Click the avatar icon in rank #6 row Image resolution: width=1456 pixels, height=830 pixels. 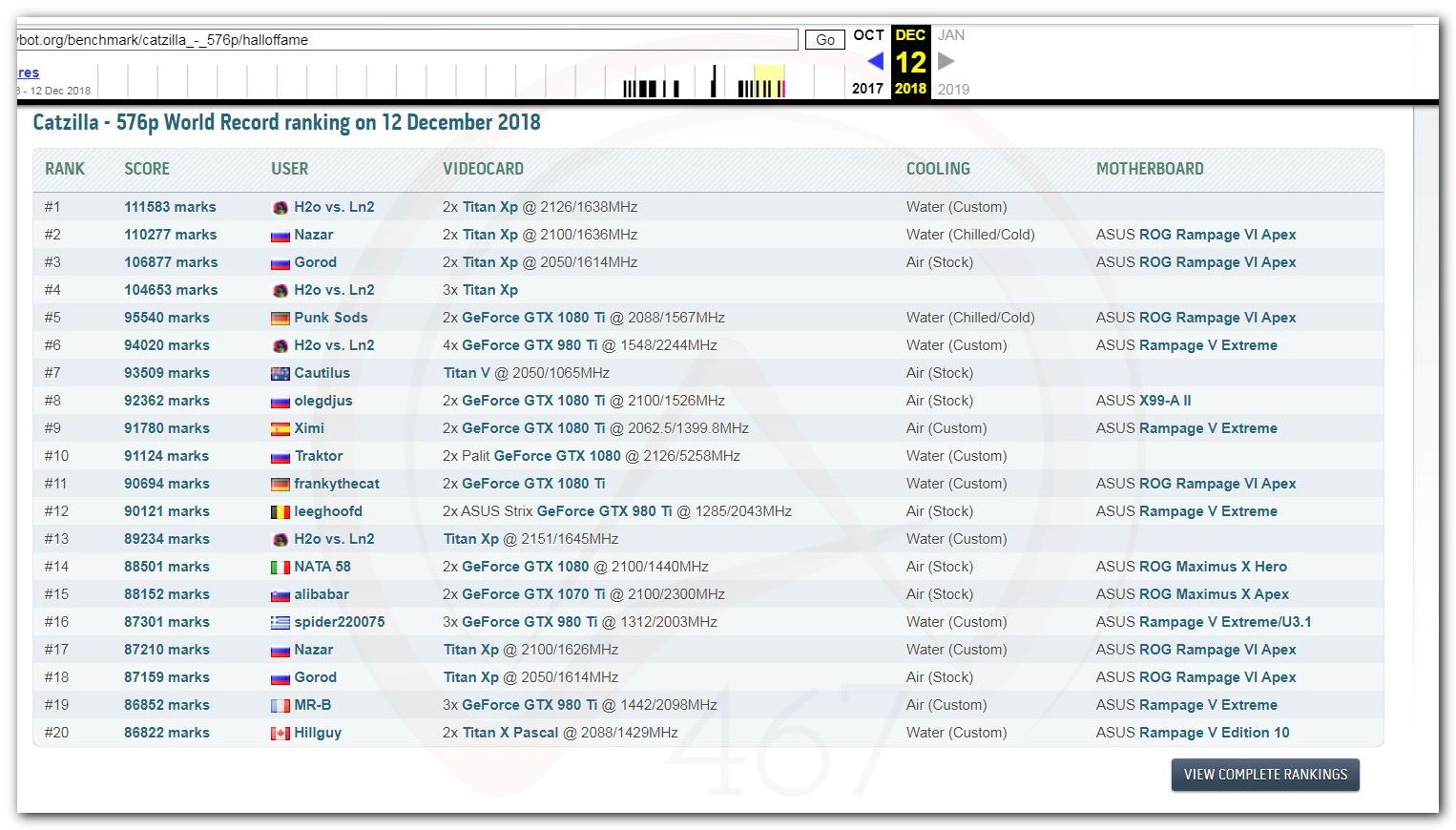281,345
